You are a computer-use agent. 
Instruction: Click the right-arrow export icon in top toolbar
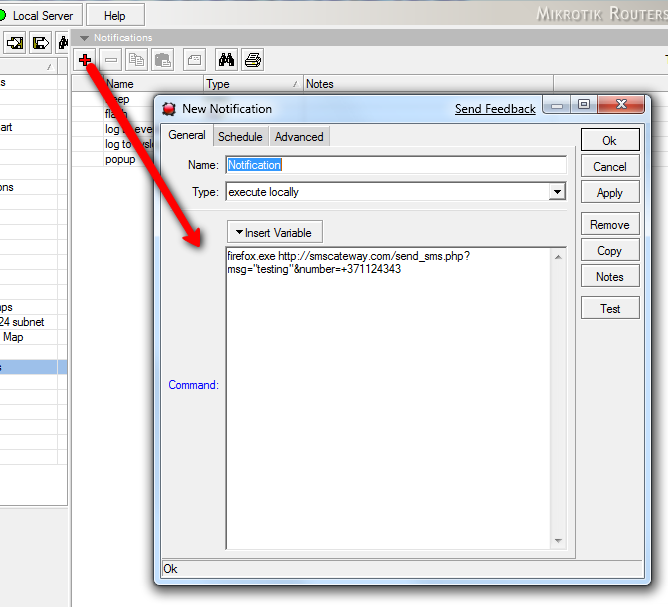pos(40,43)
